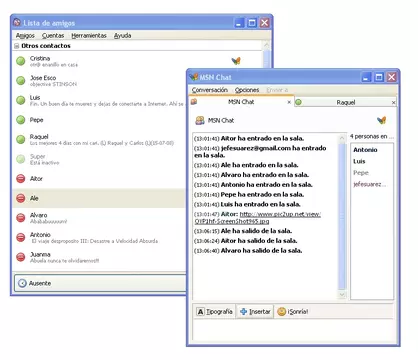The width and height of the screenshot is (418, 360).
Task: Click the MSN butterfly icon in the chat header
Action: tap(381, 120)
